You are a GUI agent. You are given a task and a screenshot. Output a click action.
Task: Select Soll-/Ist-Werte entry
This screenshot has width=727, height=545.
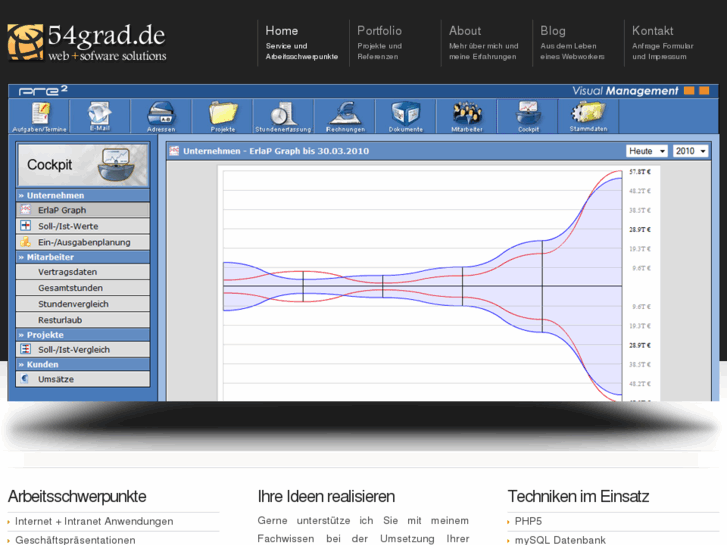coord(83,226)
